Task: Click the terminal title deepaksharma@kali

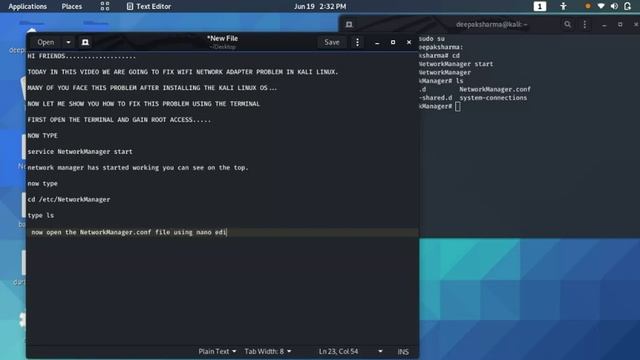Action: [x=491, y=24]
